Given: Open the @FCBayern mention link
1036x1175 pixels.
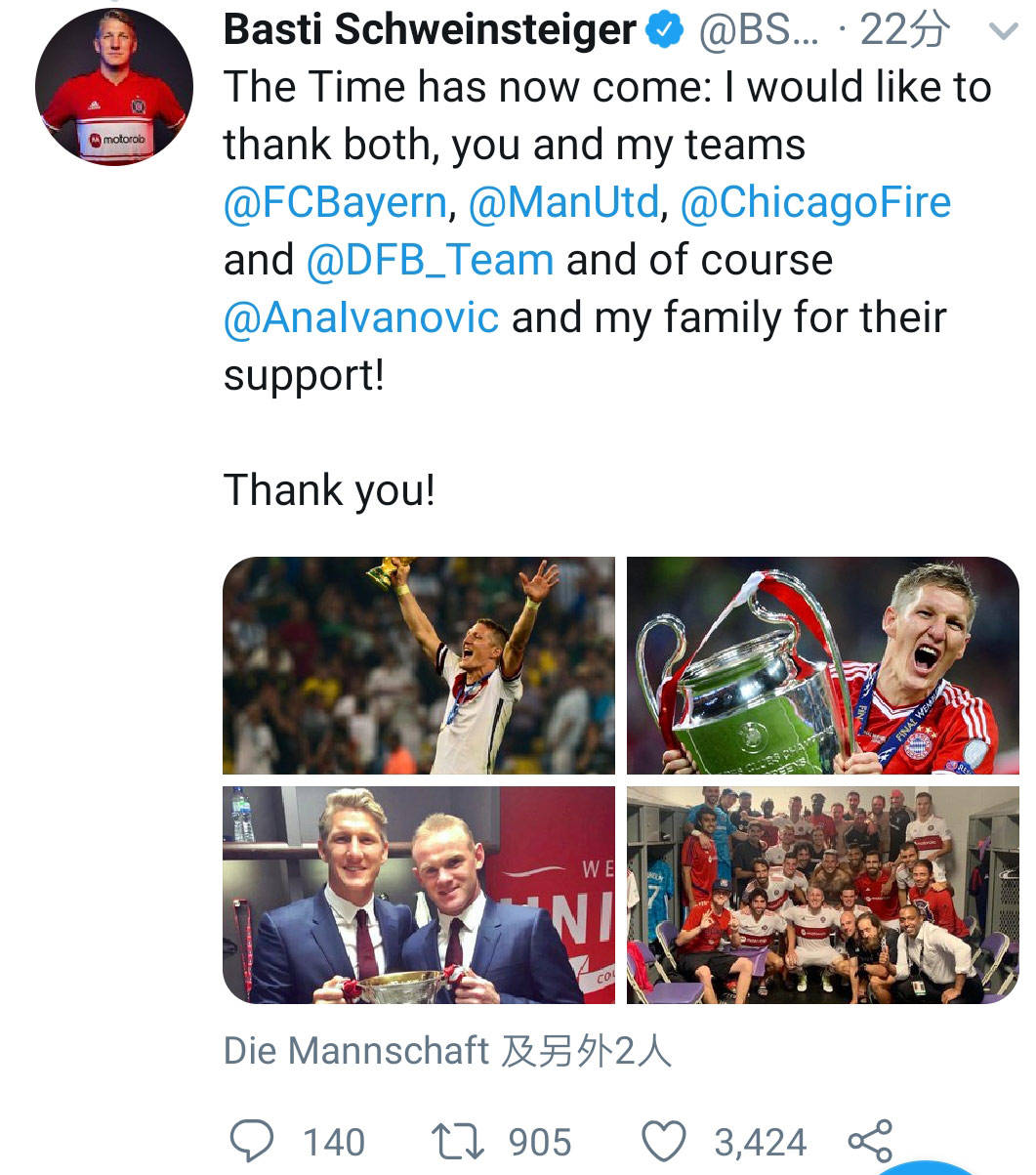Looking at the screenshot, I should pos(335,202).
